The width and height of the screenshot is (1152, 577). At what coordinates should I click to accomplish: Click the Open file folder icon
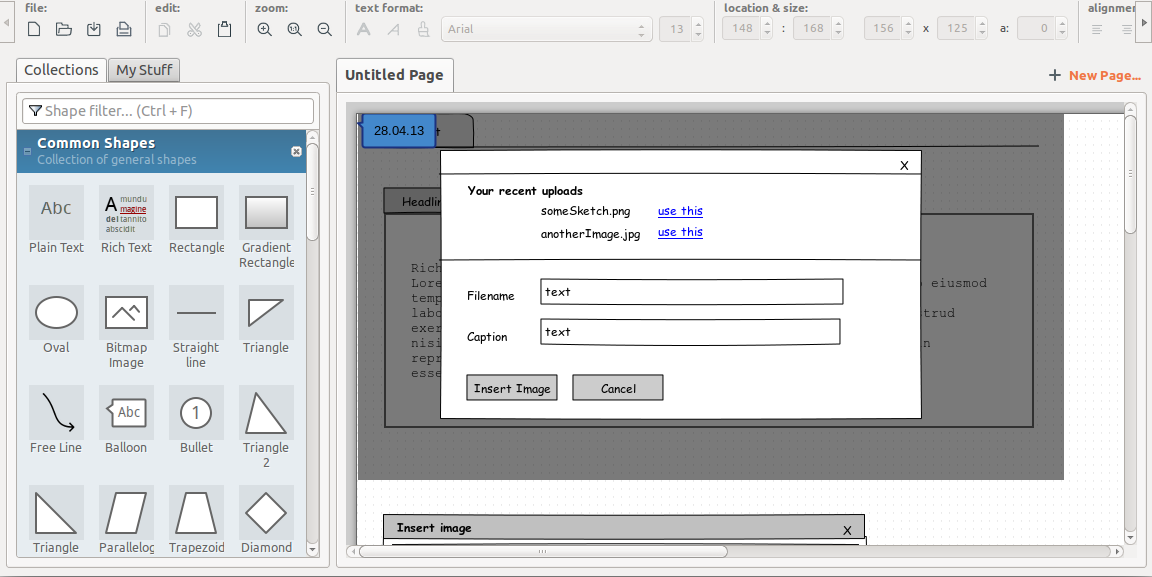click(x=64, y=29)
